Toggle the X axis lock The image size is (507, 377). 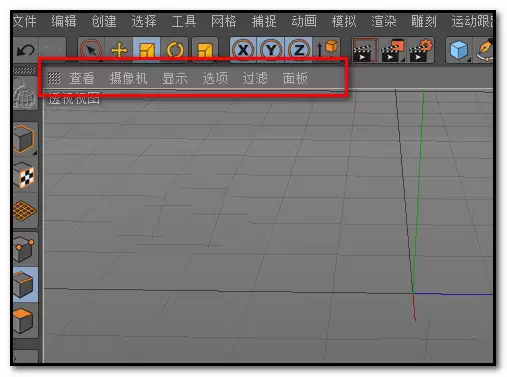click(243, 50)
